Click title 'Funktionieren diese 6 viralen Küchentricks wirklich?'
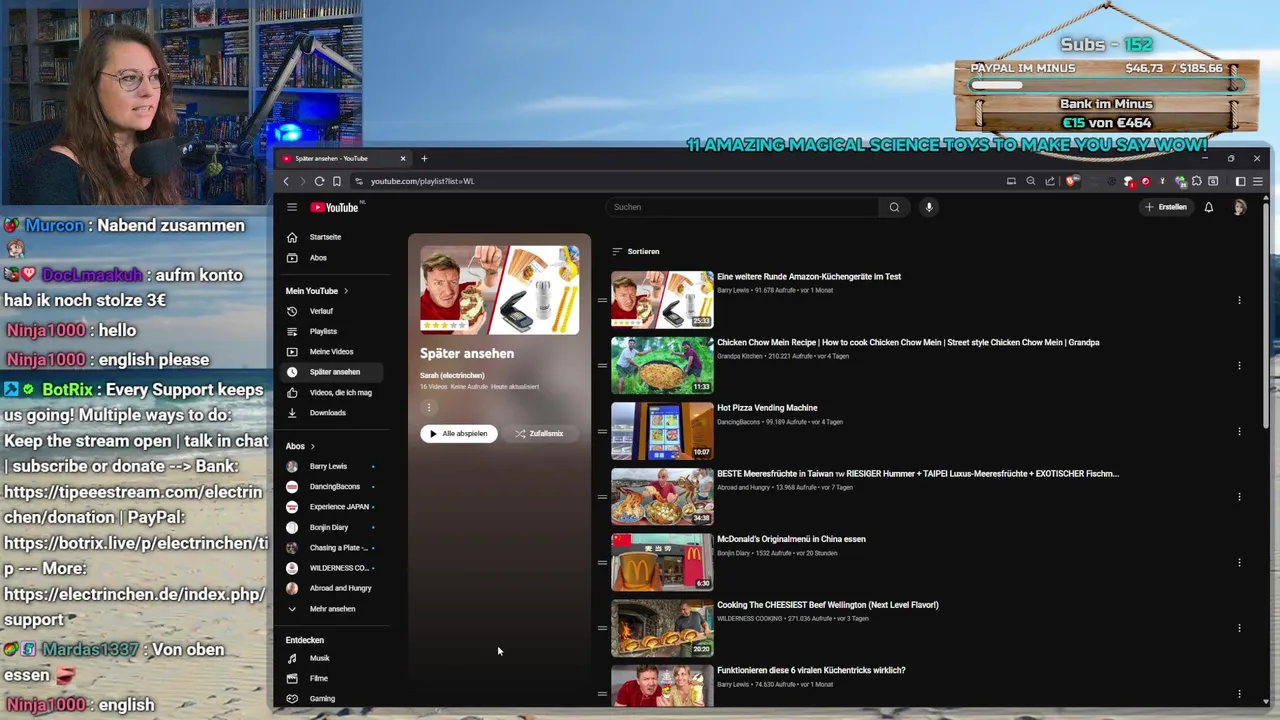Viewport: 1280px width, 720px height. pyautogui.click(x=811, y=670)
